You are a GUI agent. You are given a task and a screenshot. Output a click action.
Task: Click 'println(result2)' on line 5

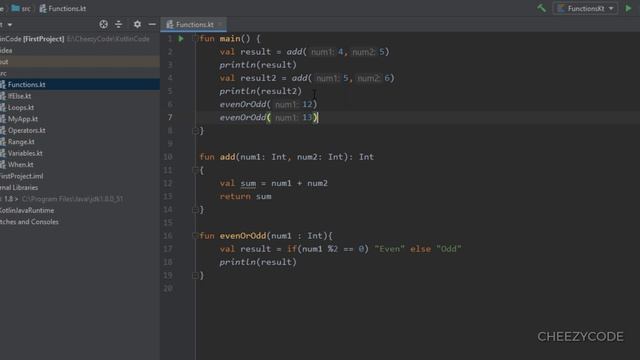coord(260,91)
